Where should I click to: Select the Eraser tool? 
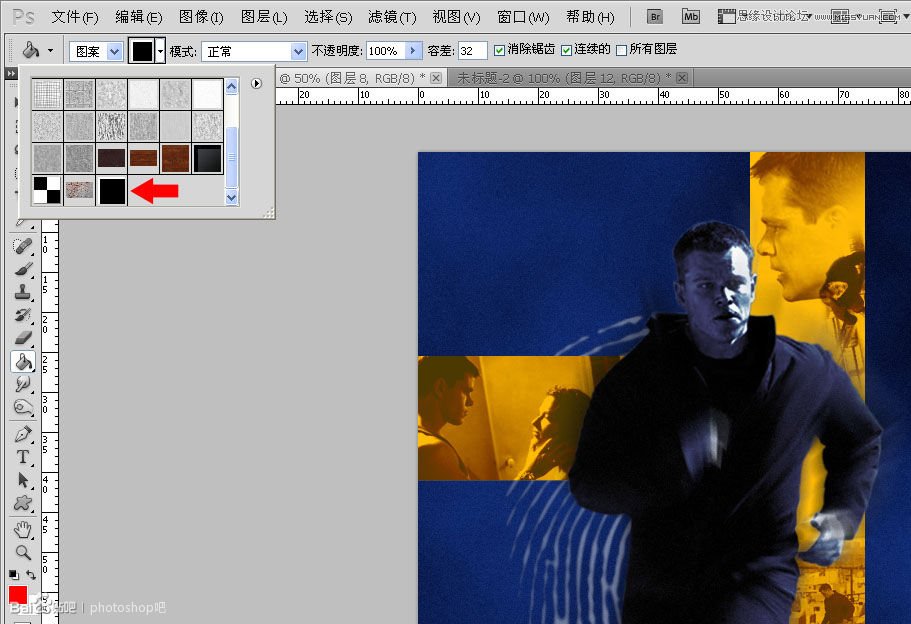click(x=22, y=337)
